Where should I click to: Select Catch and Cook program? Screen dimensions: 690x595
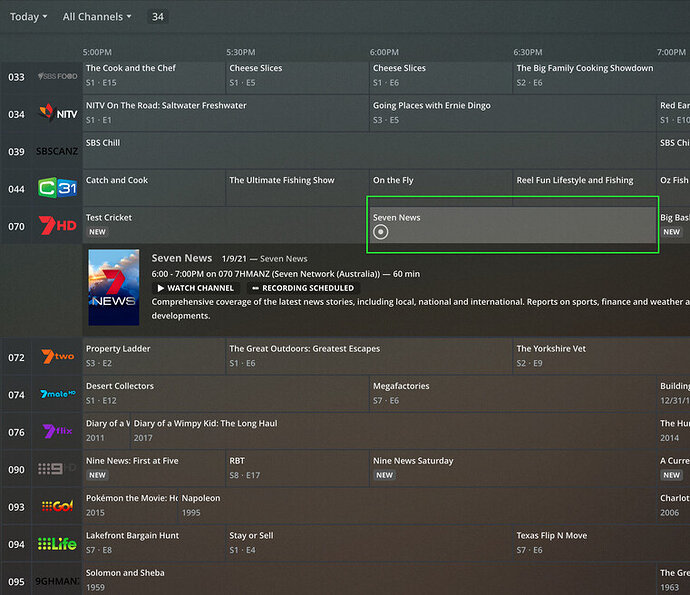[154, 188]
